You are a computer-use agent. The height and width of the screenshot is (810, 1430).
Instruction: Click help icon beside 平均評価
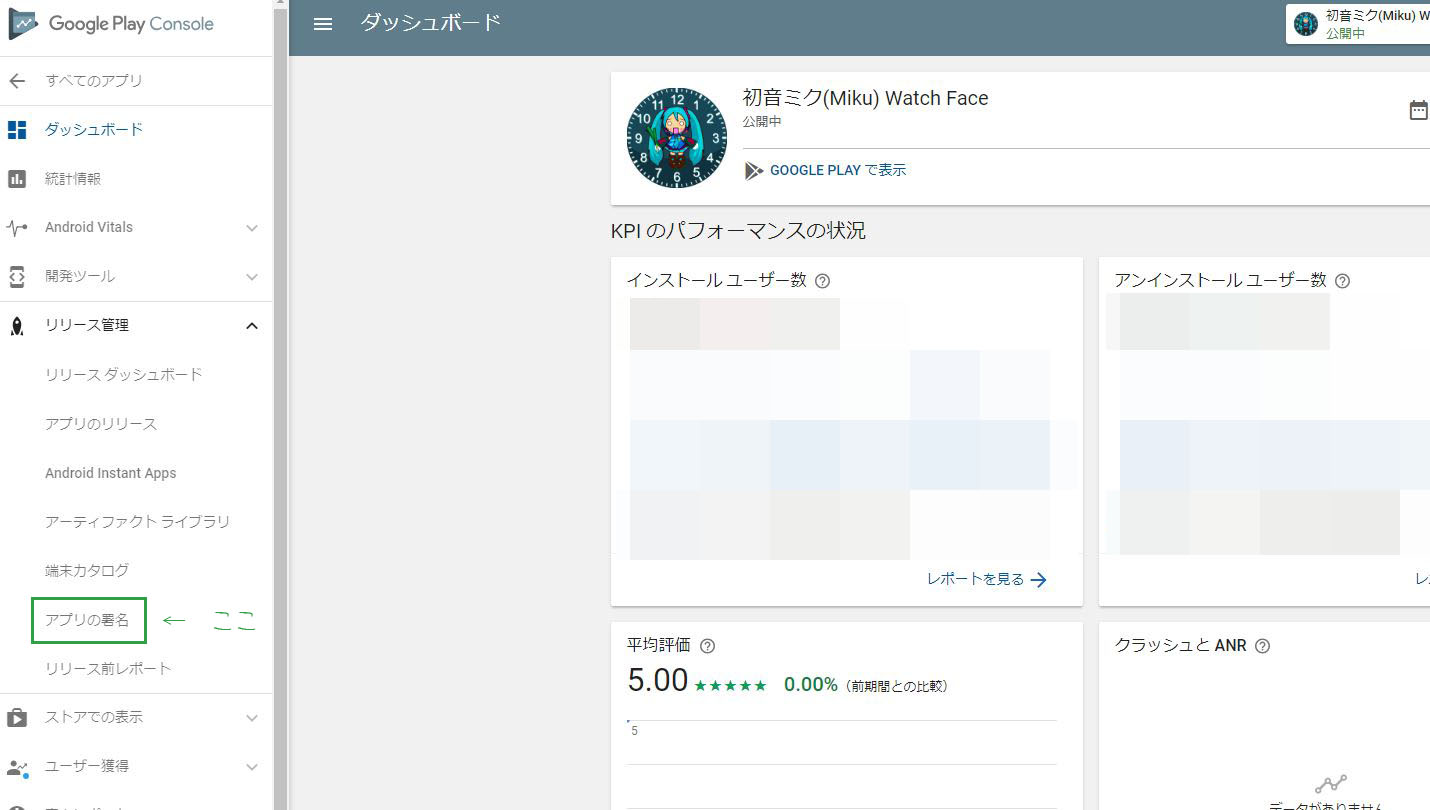click(x=708, y=646)
